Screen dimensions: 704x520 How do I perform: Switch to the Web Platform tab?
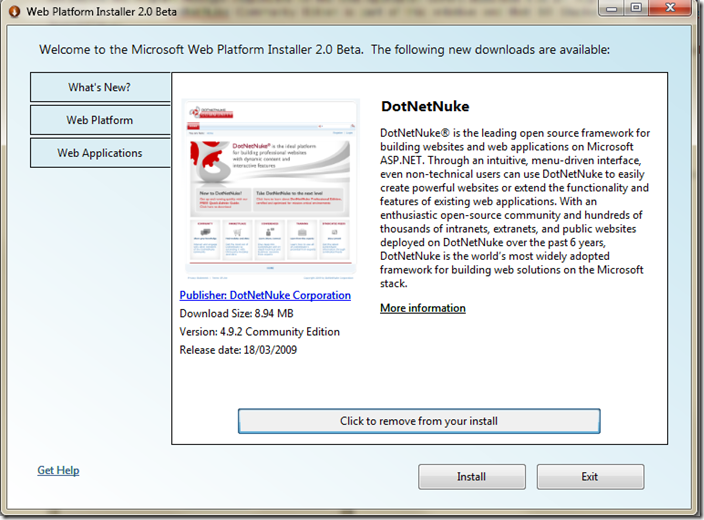tap(100, 120)
